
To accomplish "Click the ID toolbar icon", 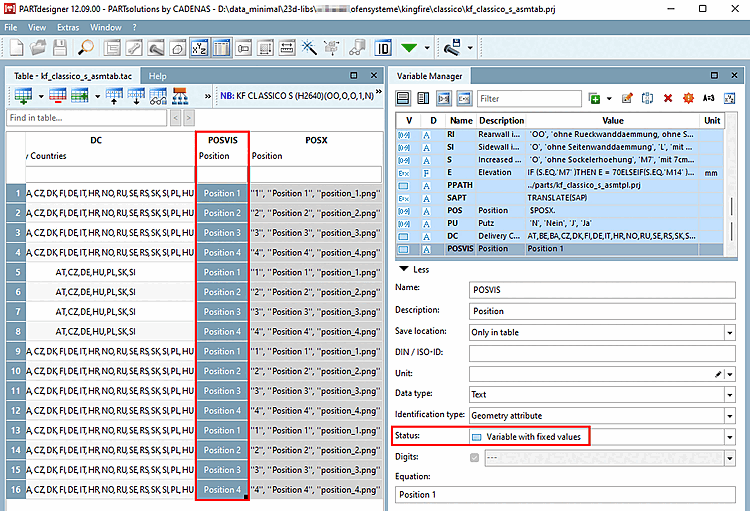I will pyautogui.click(x=382, y=47).
